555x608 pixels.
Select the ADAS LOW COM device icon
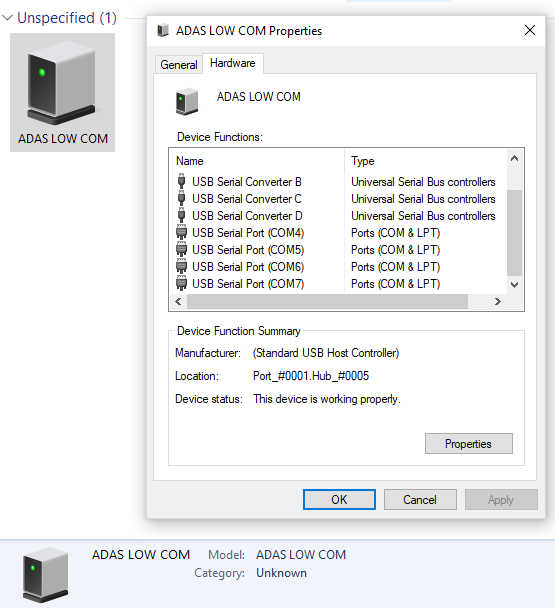[62, 83]
